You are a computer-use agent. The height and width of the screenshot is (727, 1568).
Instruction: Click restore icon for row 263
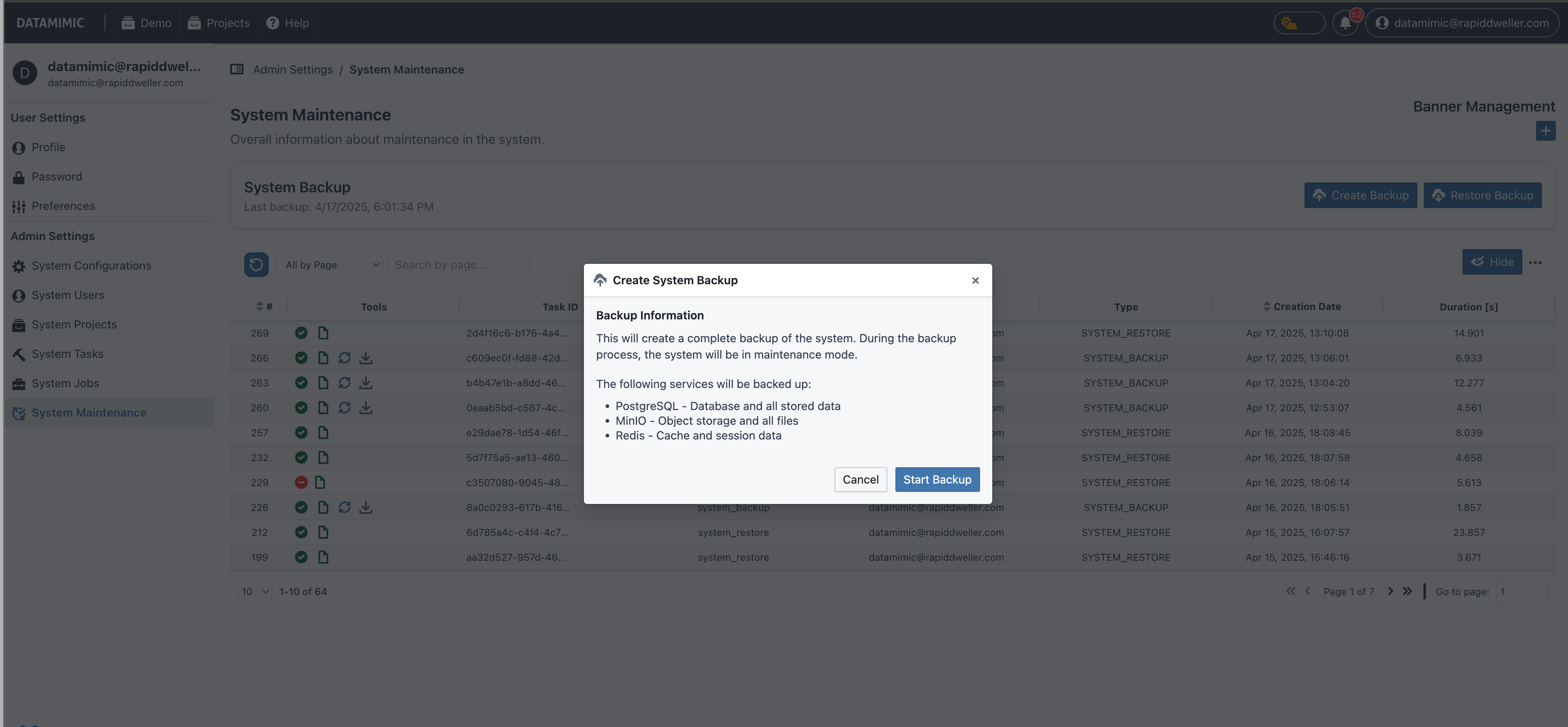coord(345,383)
